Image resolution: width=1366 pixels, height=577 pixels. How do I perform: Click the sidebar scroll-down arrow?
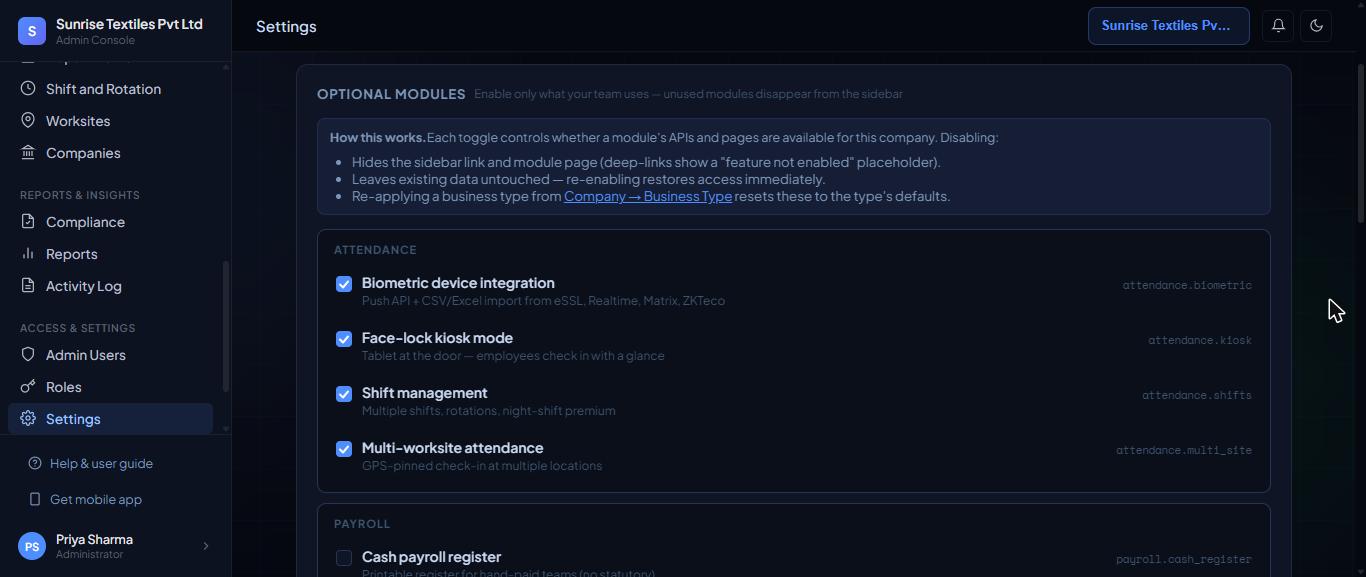click(x=226, y=429)
